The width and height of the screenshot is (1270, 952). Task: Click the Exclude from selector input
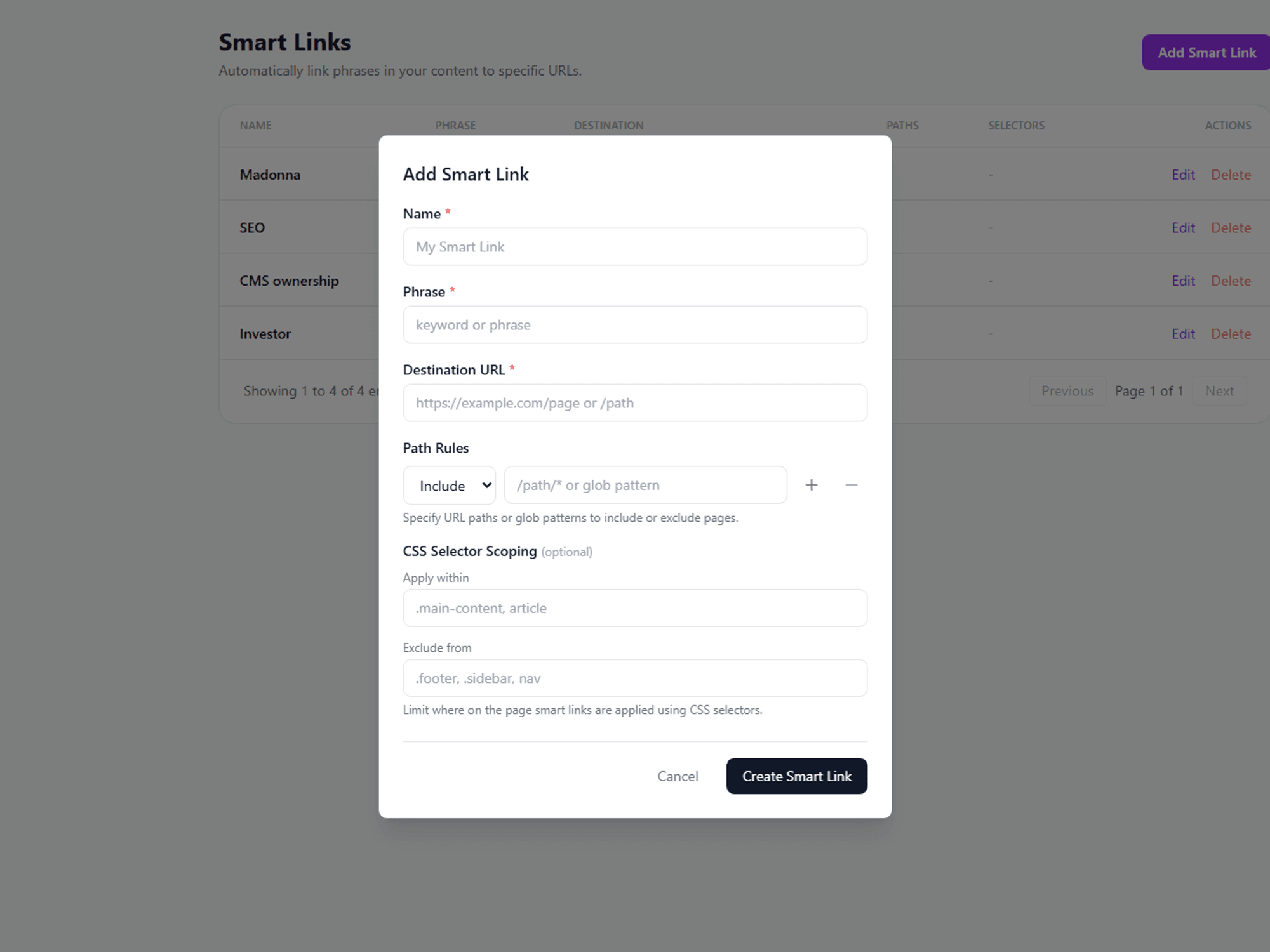(x=634, y=678)
